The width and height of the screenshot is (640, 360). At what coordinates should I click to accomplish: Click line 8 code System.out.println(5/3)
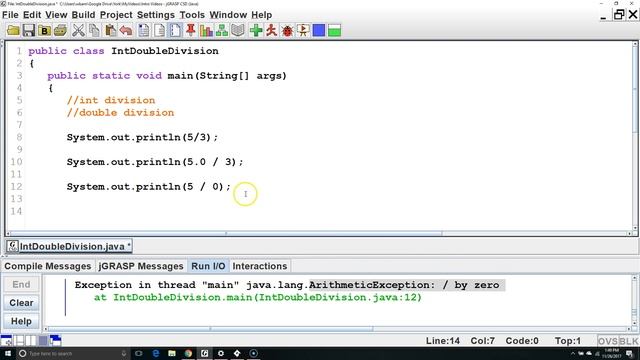[142, 137]
